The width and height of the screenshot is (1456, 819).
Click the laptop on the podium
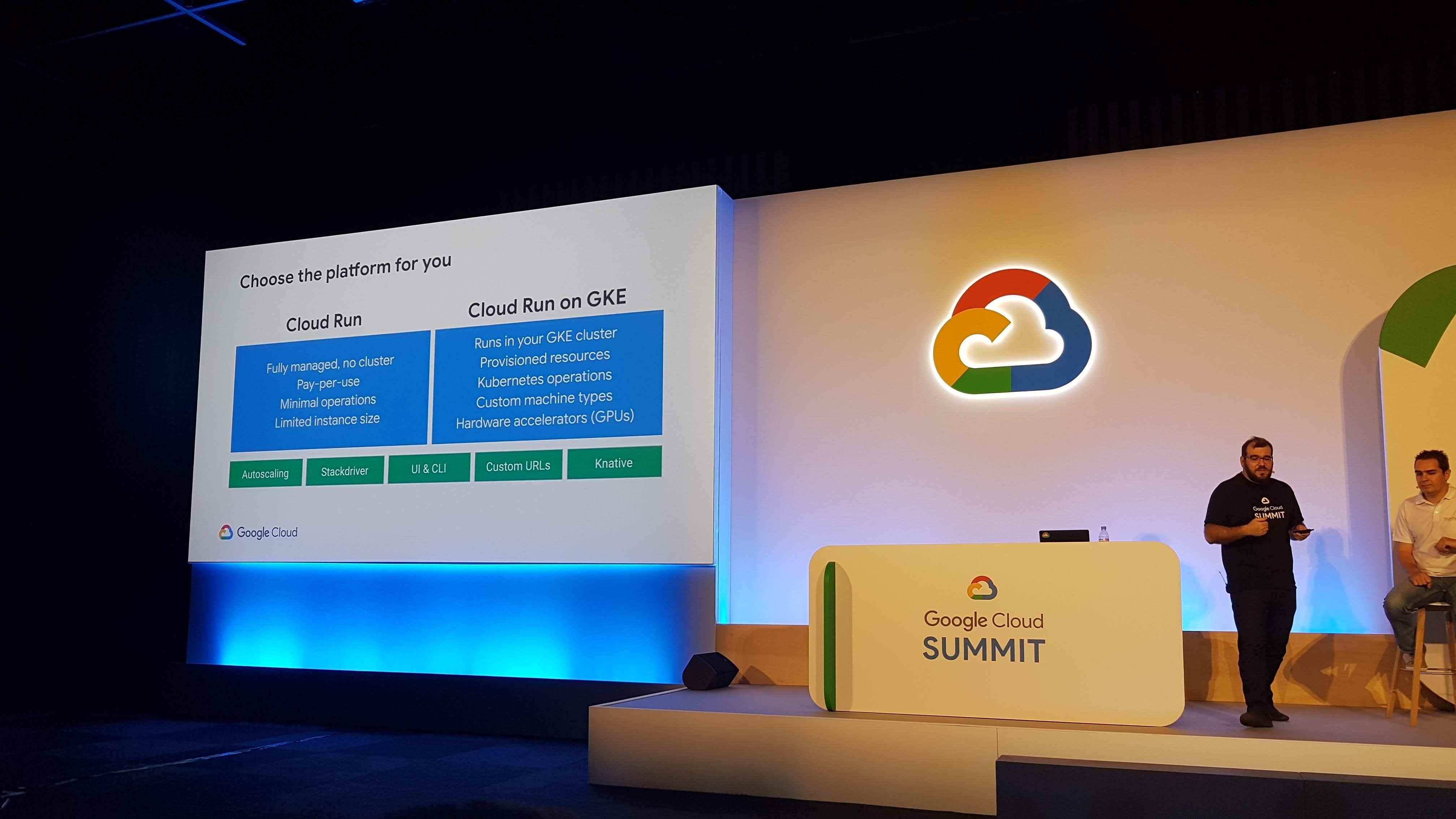[x=1064, y=535]
